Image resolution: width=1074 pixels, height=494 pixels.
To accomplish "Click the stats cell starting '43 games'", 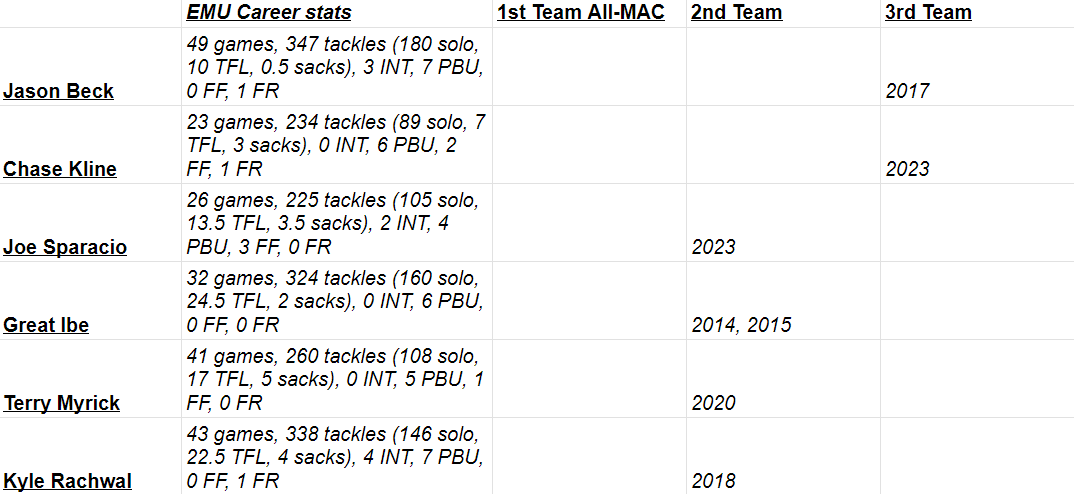I will coord(335,457).
